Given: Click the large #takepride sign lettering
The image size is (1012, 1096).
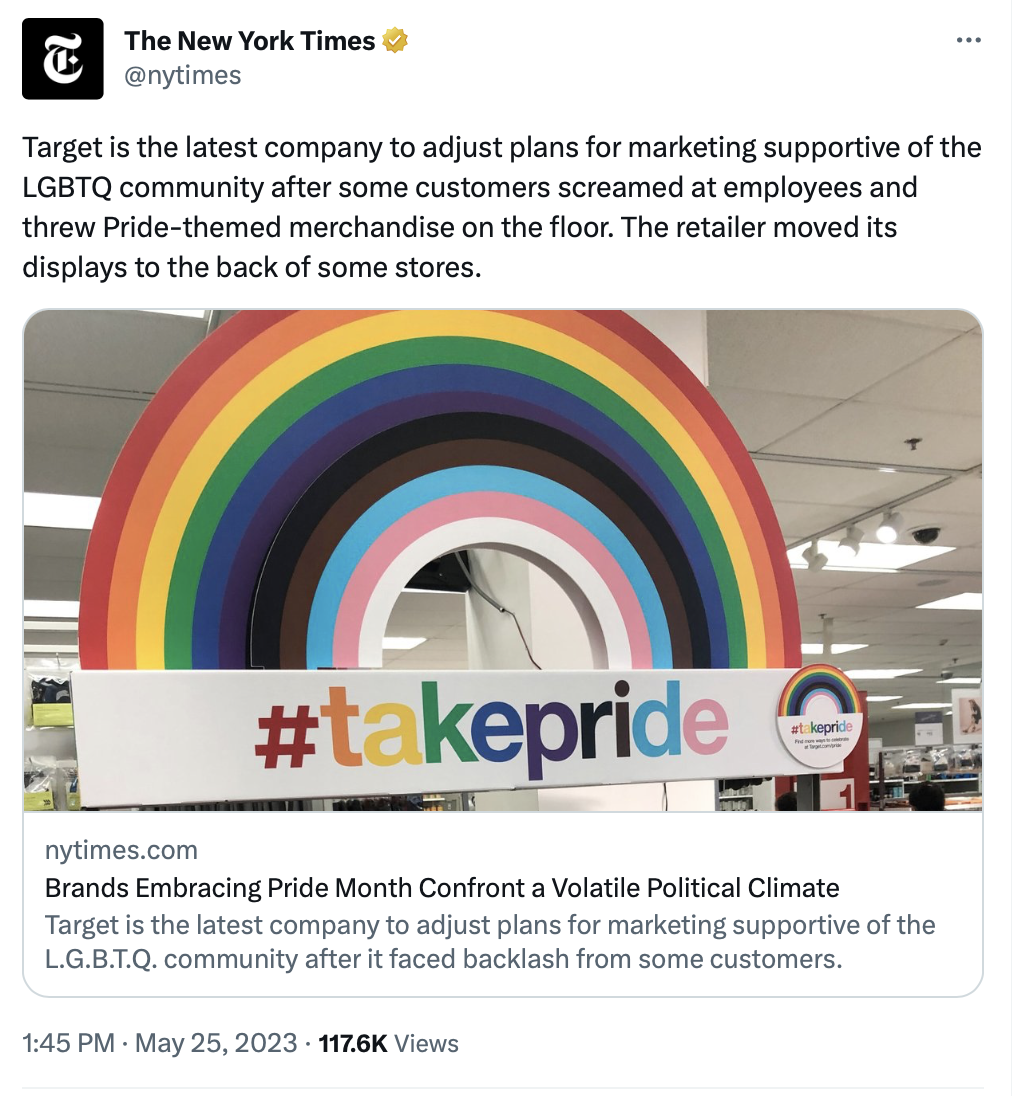Looking at the screenshot, I should (x=490, y=728).
